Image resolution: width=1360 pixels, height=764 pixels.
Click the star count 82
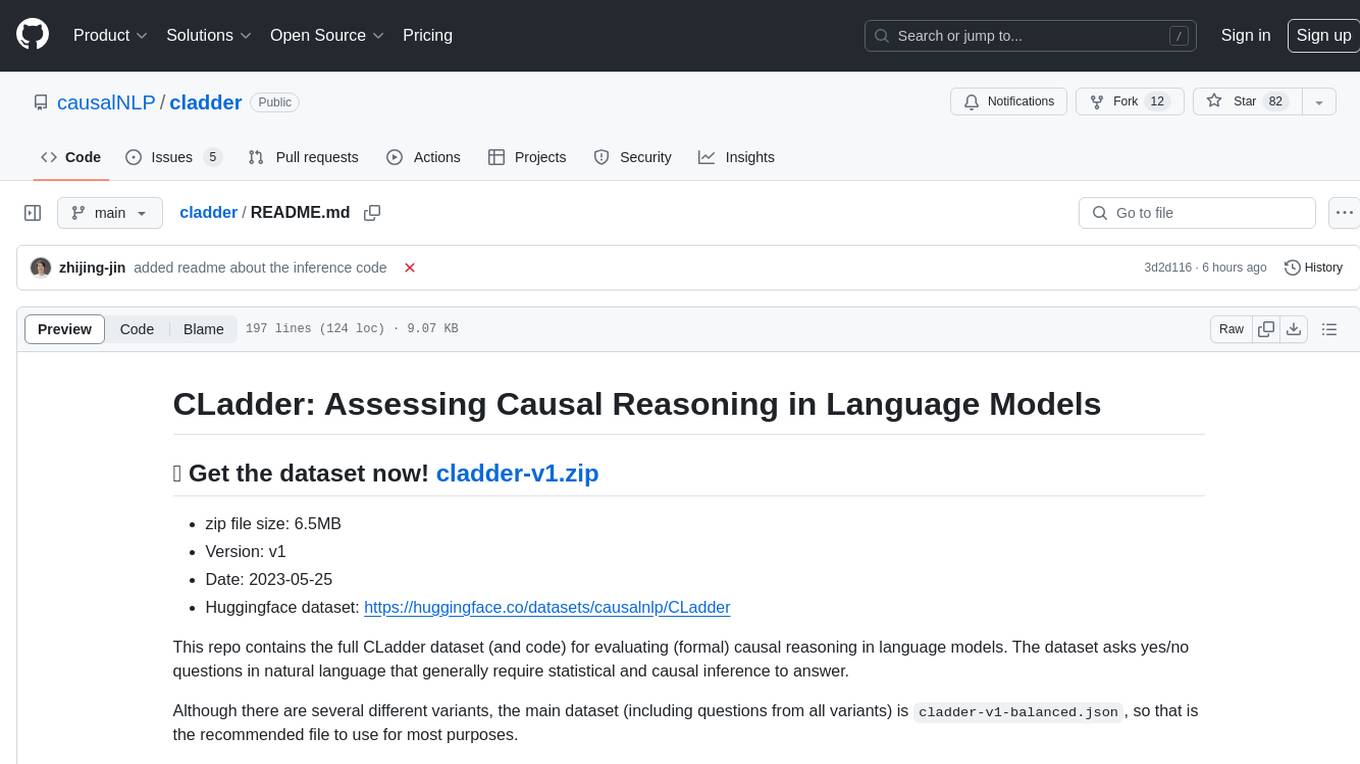(x=1275, y=102)
